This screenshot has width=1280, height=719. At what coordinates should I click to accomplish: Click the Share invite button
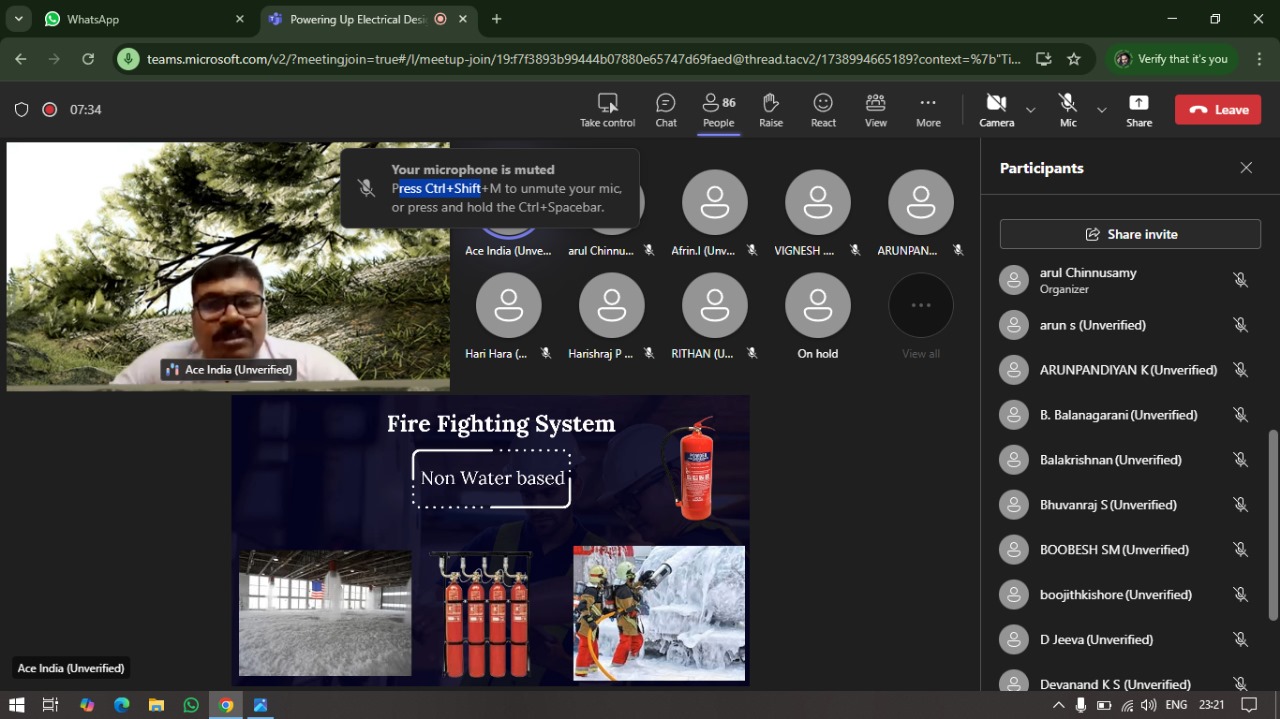point(1130,234)
